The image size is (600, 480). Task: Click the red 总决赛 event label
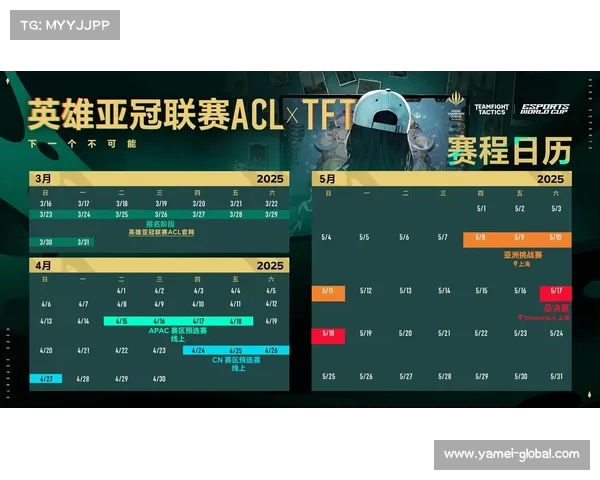click(557, 308)
